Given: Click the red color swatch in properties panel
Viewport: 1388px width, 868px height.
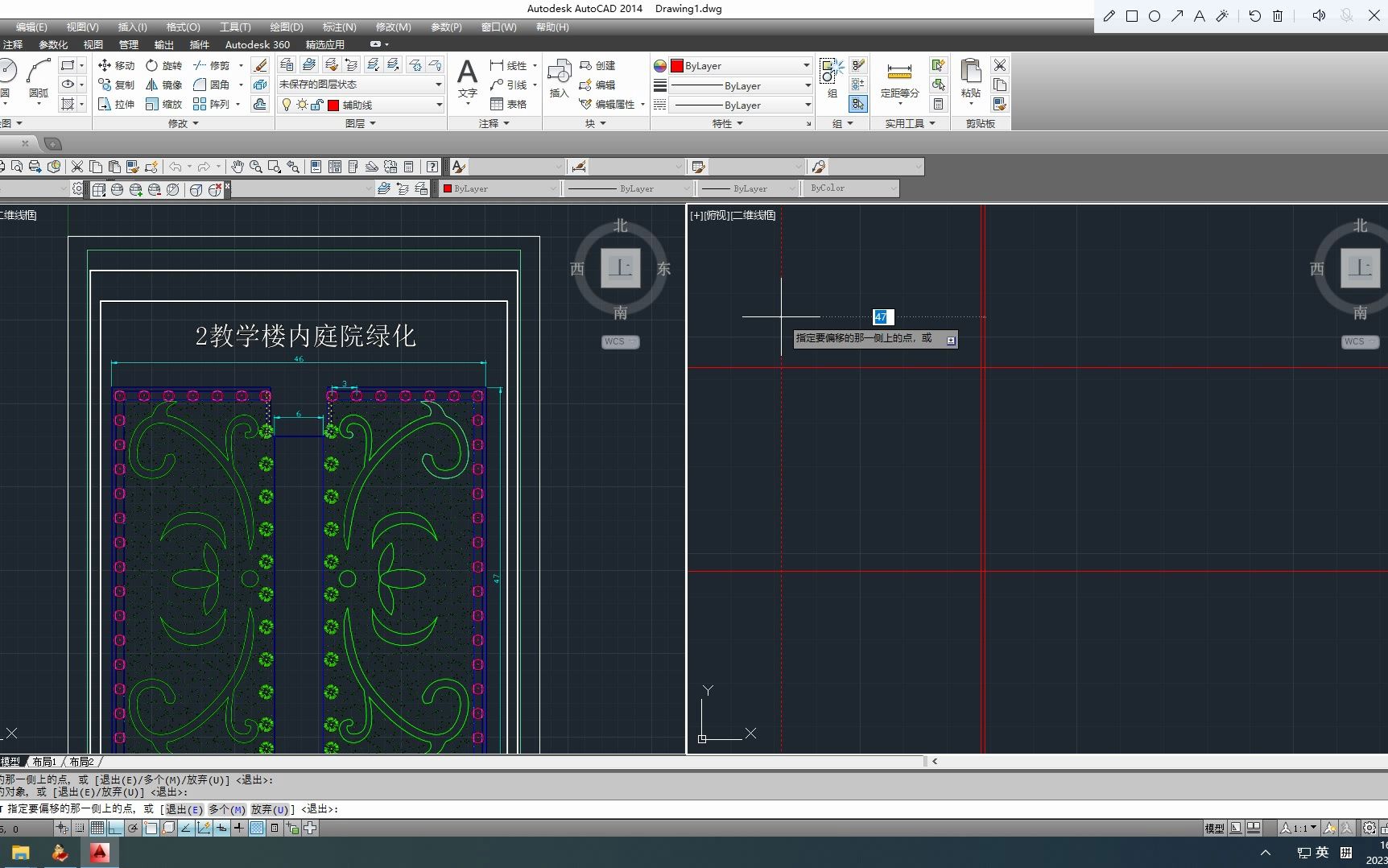Looking at the screenshot, I should coord(677,66).
